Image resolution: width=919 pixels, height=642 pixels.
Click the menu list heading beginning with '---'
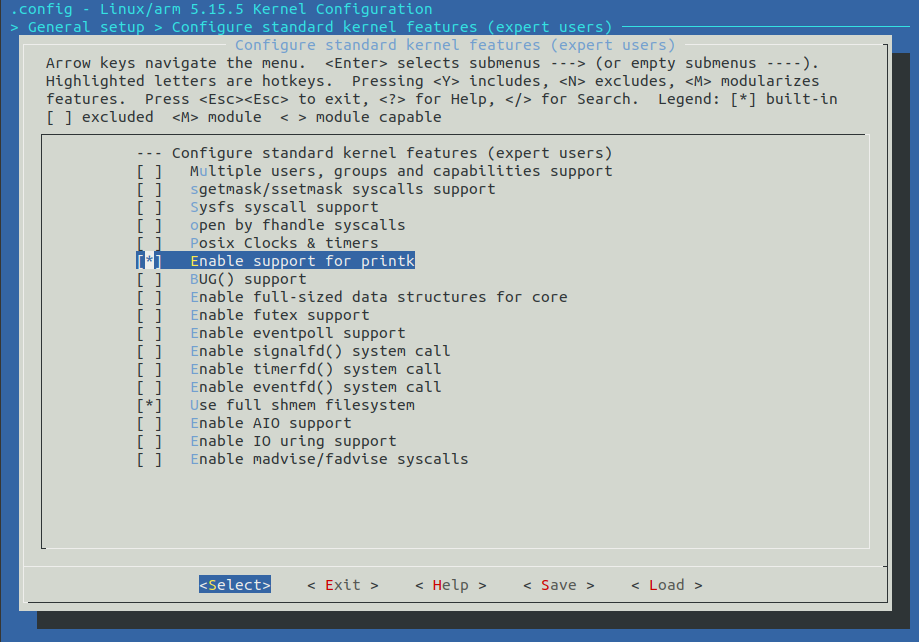pos(375,153)
